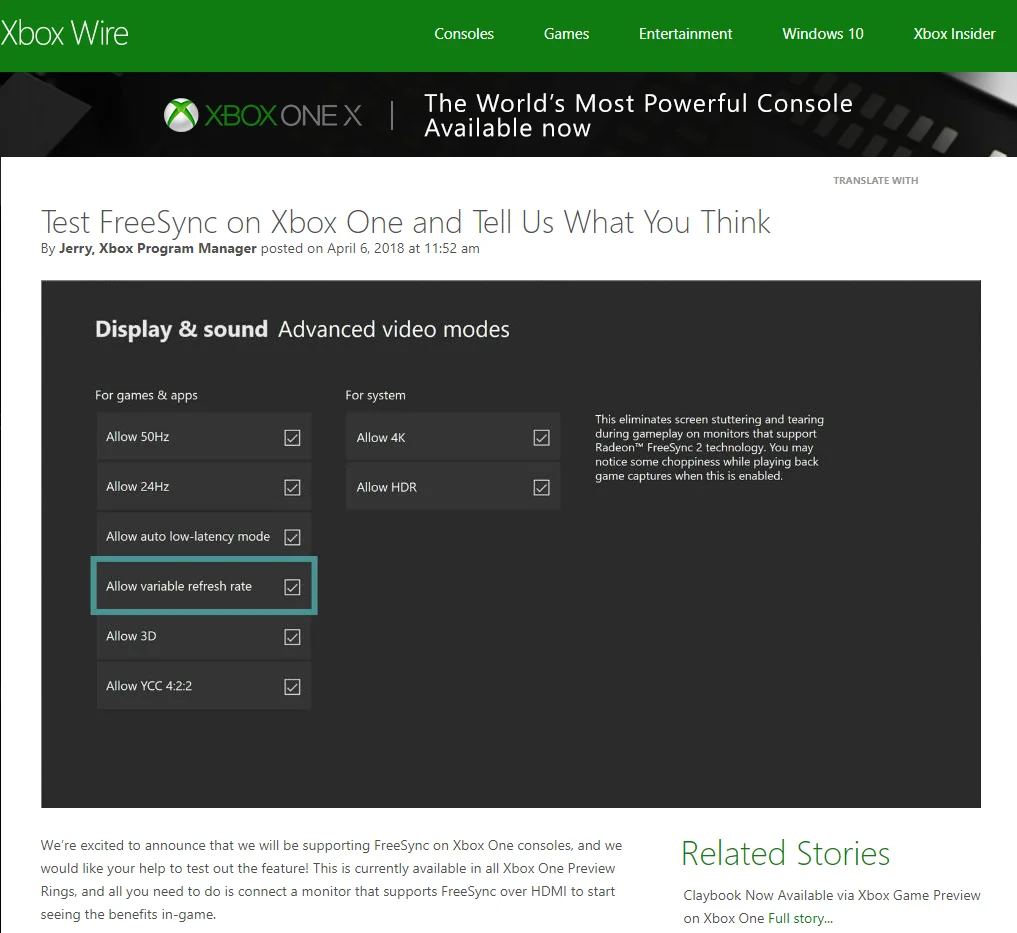Uncheck the Allow 4K checkbox
1017x933 pixels.
point(542,438)
